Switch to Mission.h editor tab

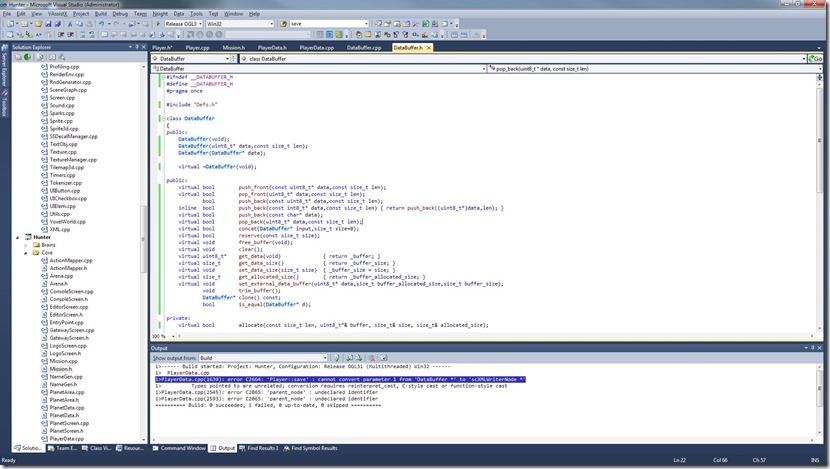click(x=233, y=48)
